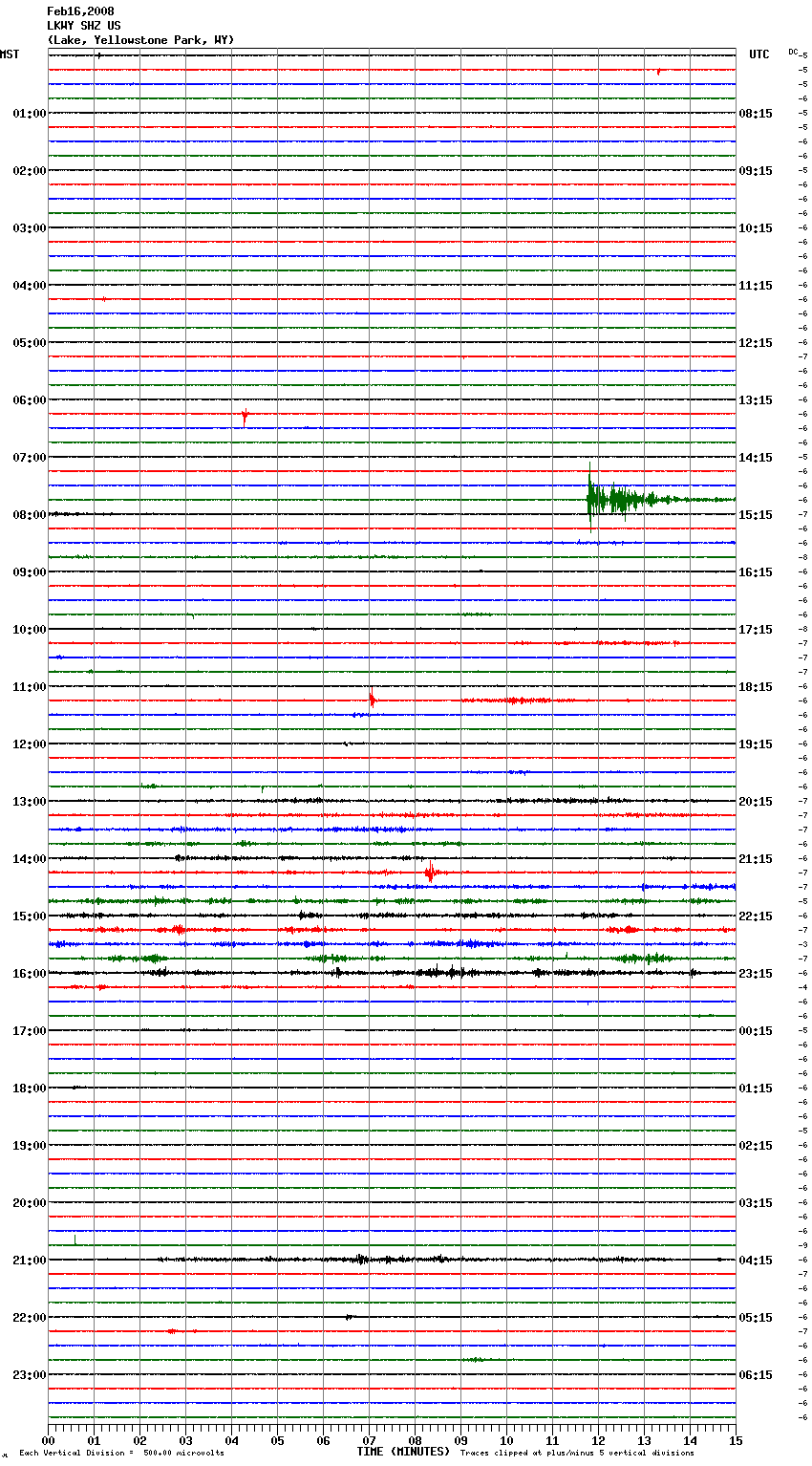The height and width of the screenshot is (1466, 812).
Task: Click the 10:15 UTC time label
Action: pyautogui.click(x=756, y=228)
